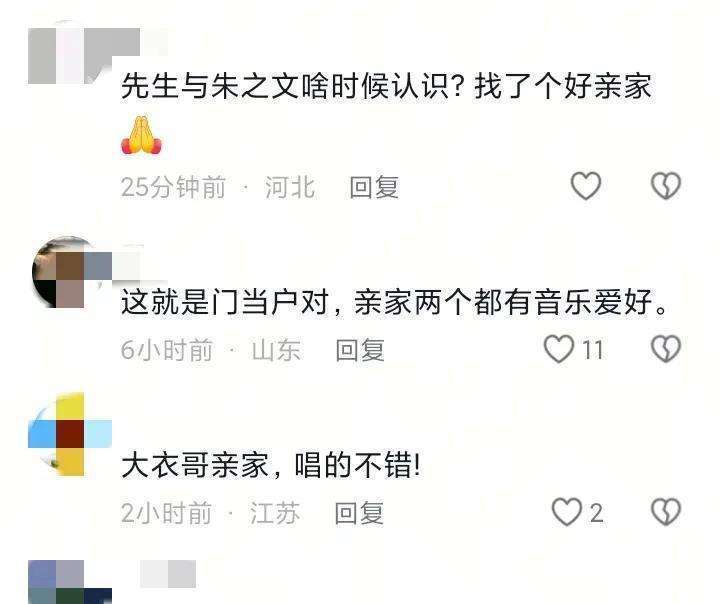The width and height of the screenshot is (720, 604).
Task: Select comment text 先生与朱之文啥时候认识
Action: [x=285, y=86]
